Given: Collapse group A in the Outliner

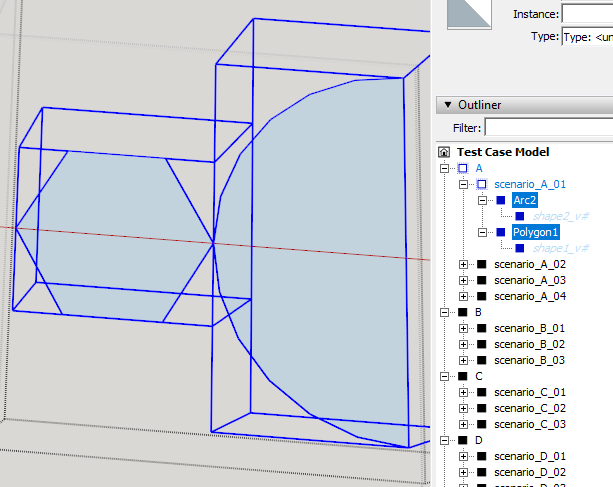Looking at the screenshot, I should coord(445,168).
